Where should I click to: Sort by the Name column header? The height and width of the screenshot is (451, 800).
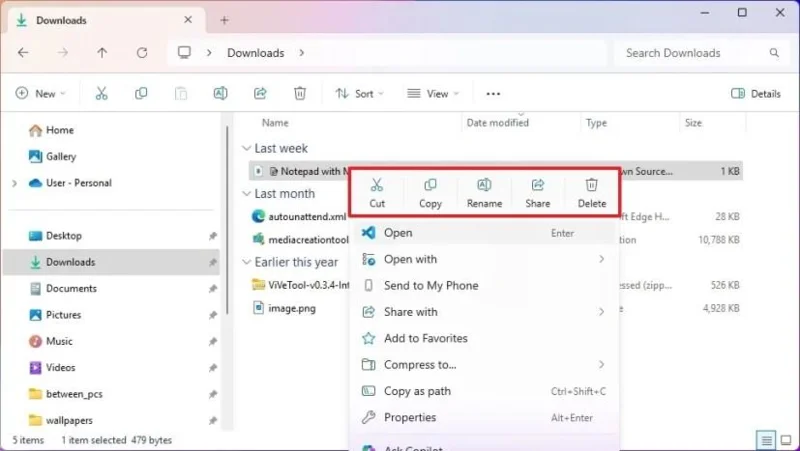click(275, 122)
